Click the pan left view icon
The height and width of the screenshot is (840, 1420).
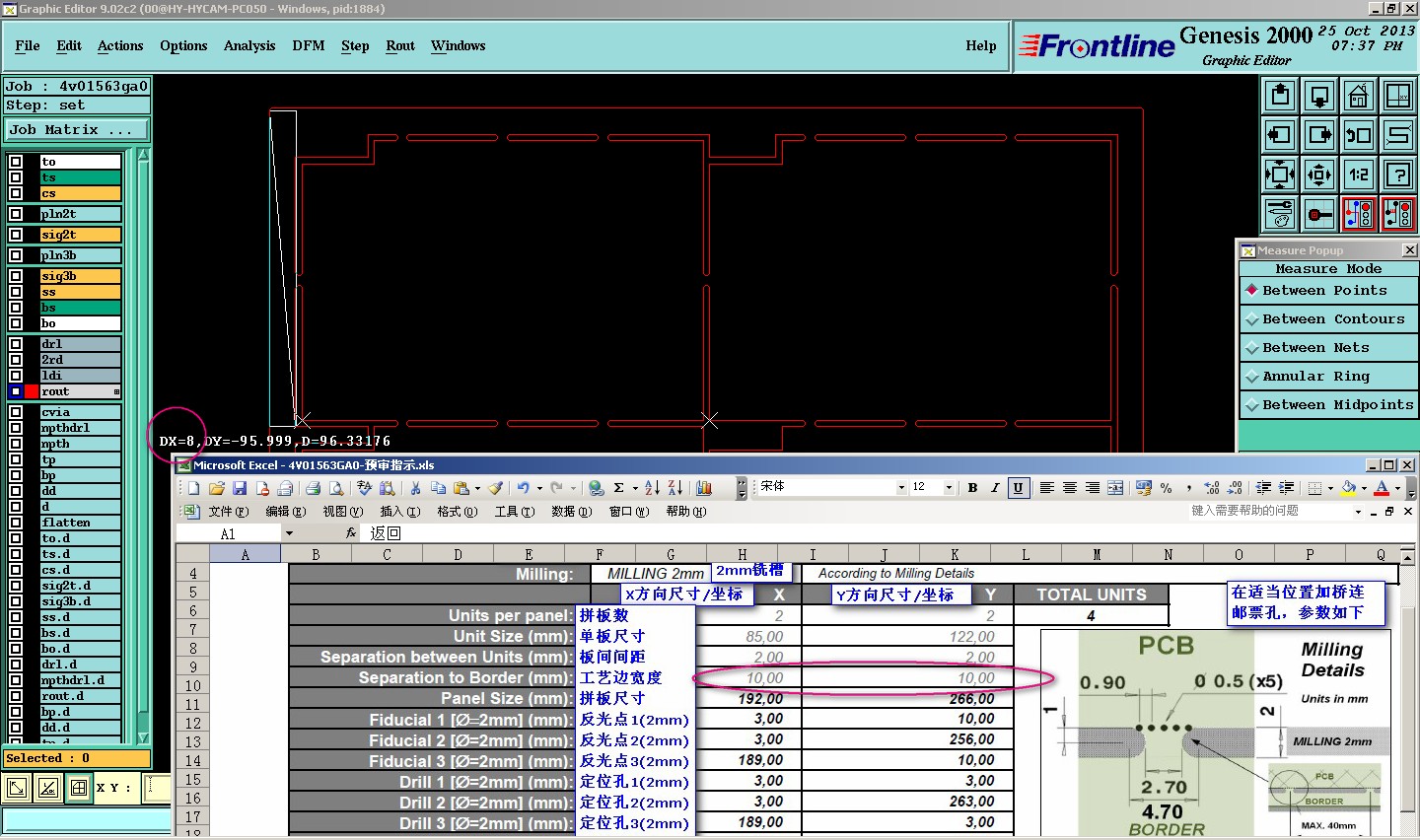(1280, 135)
